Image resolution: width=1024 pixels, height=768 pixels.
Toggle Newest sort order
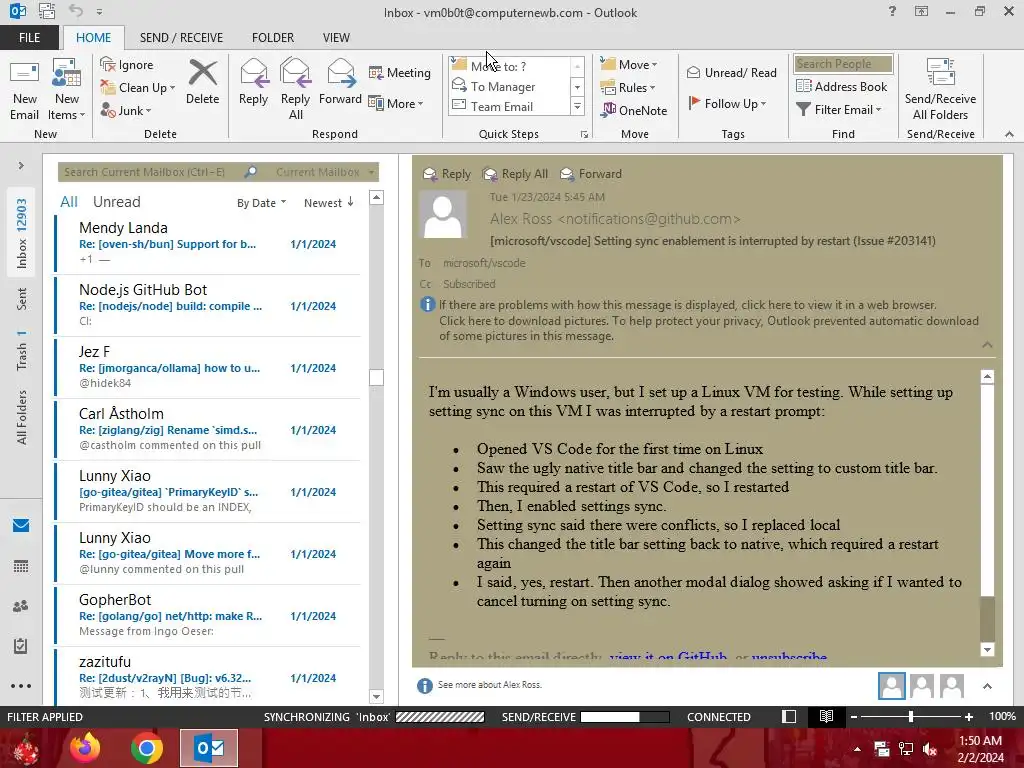click(x=328, y=203)
